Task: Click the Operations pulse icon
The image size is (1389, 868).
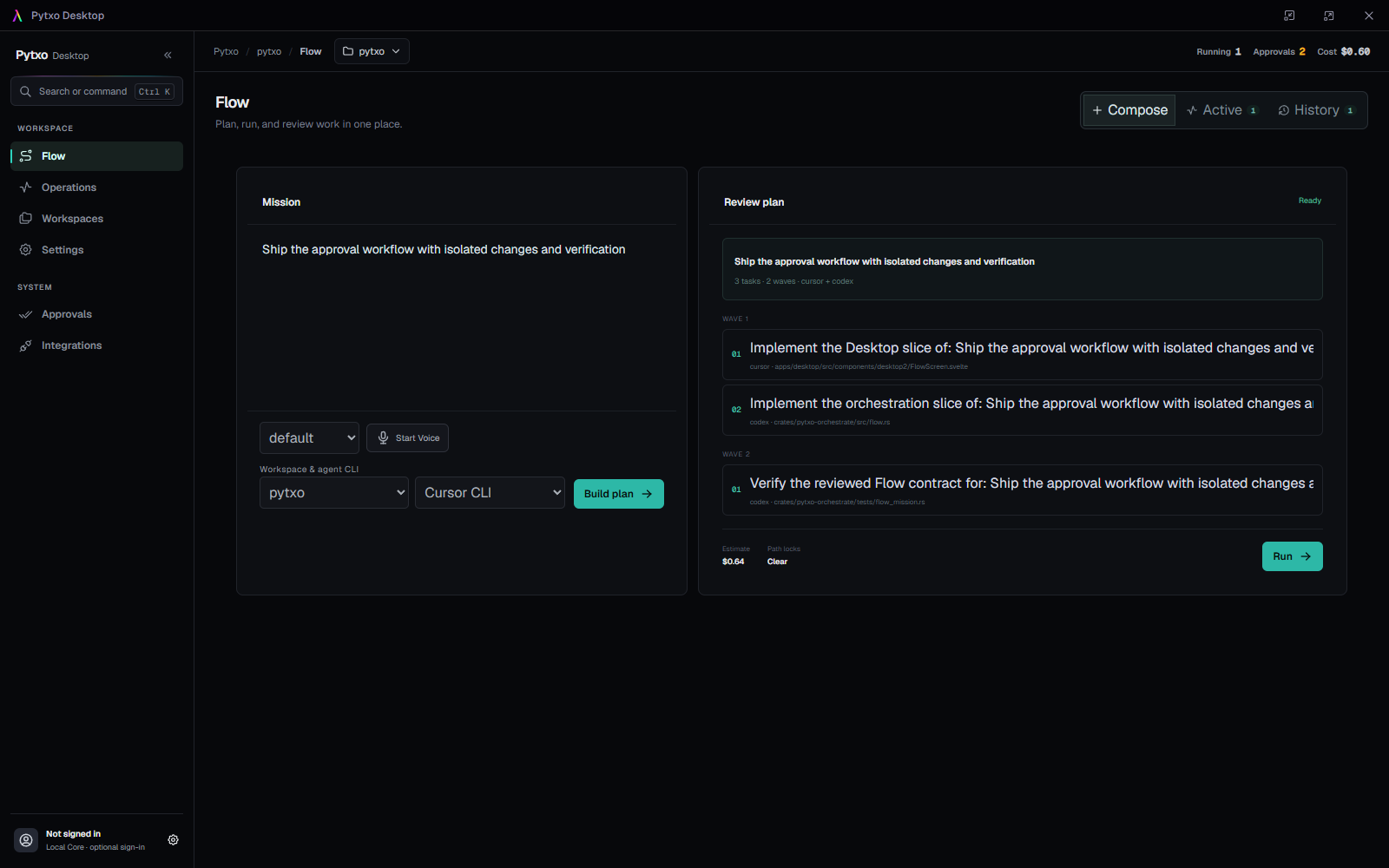Action: click(26, 187)
